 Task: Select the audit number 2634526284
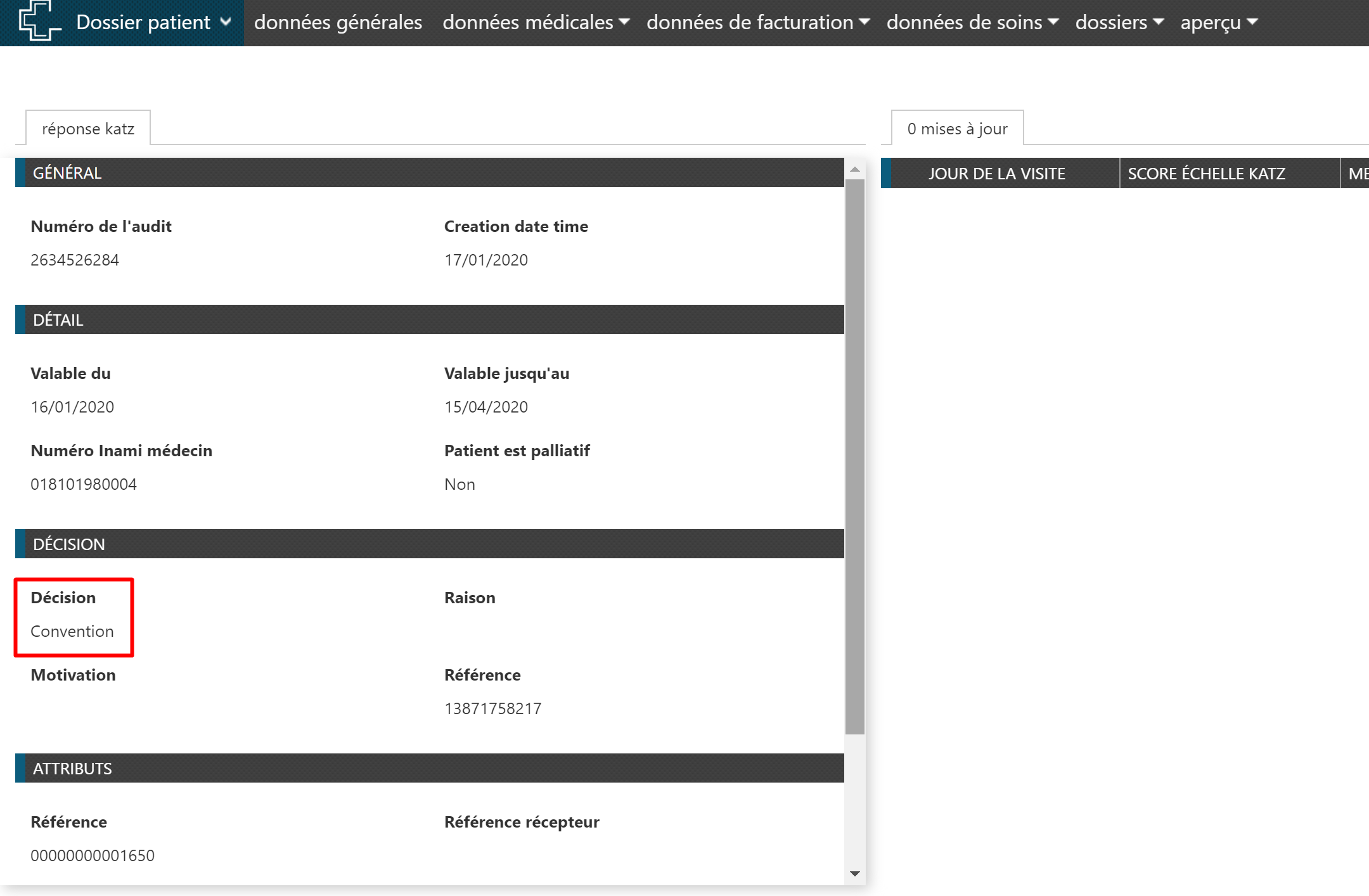pyautogui.click(x=75, y=260)
